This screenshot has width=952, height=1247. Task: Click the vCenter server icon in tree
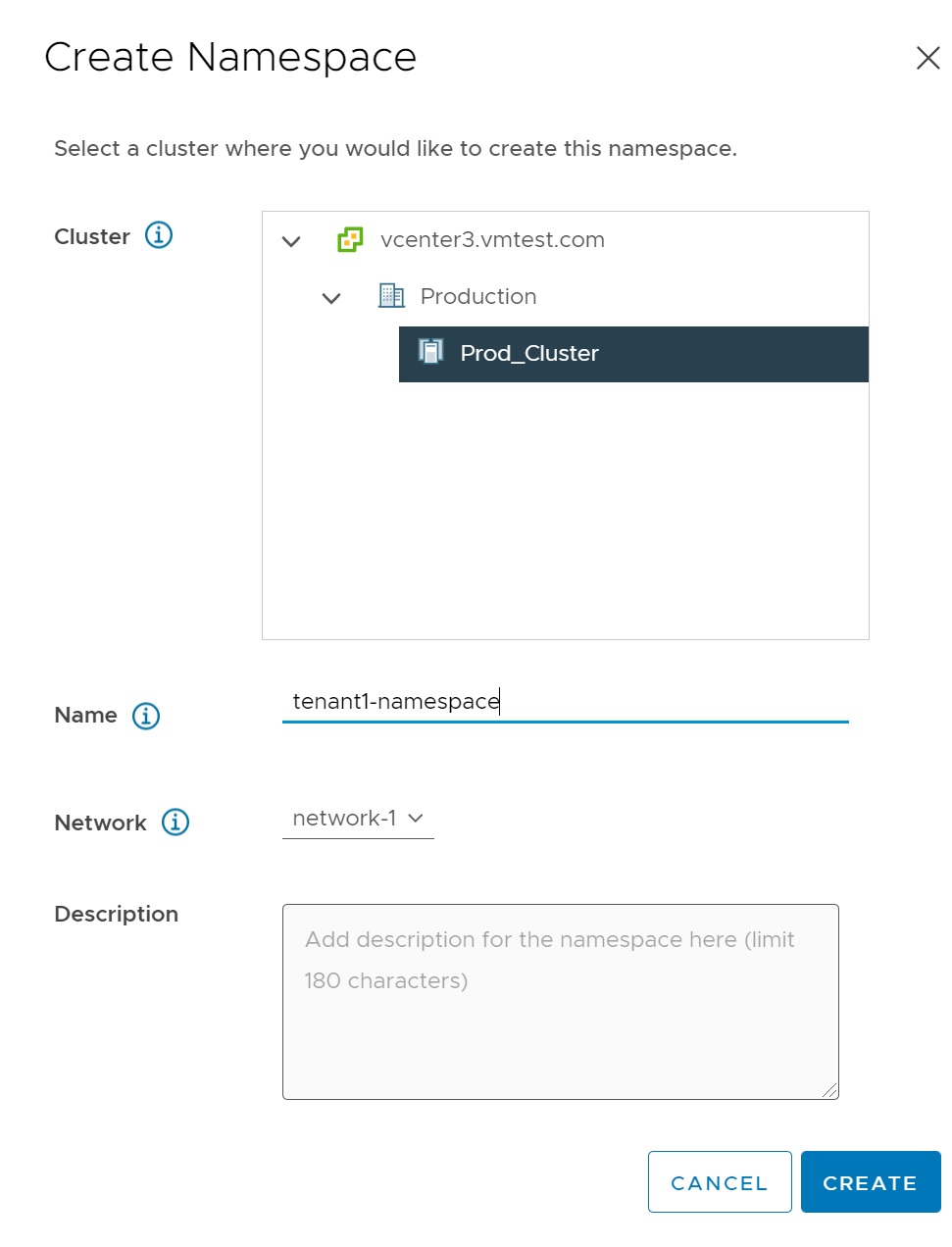coord(350,240)
